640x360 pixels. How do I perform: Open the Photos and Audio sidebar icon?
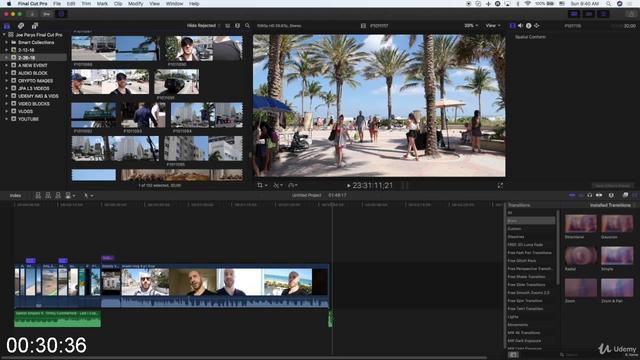coord(21,26)
